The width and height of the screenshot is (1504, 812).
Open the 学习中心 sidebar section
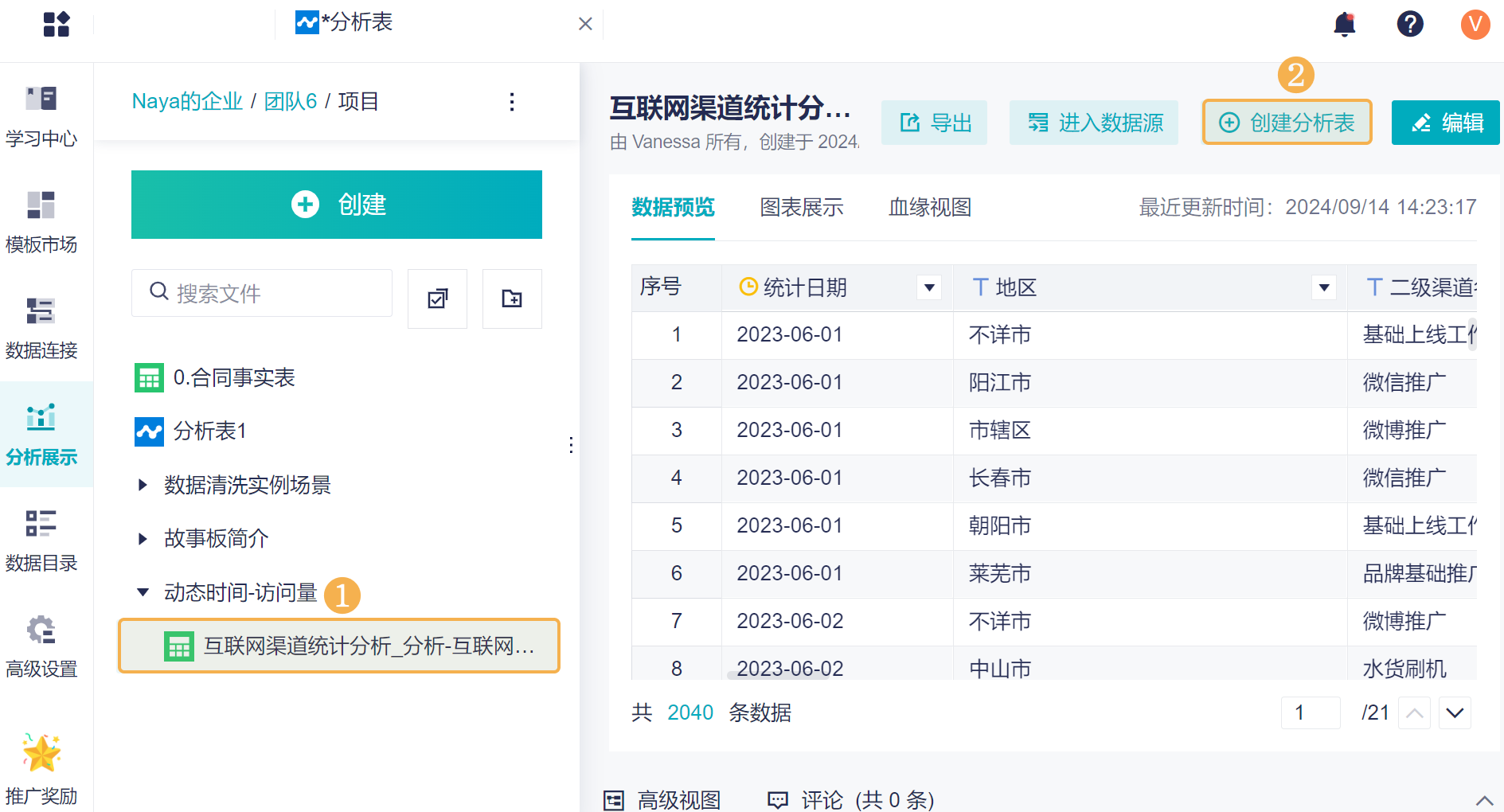click(x=41, y=115)
